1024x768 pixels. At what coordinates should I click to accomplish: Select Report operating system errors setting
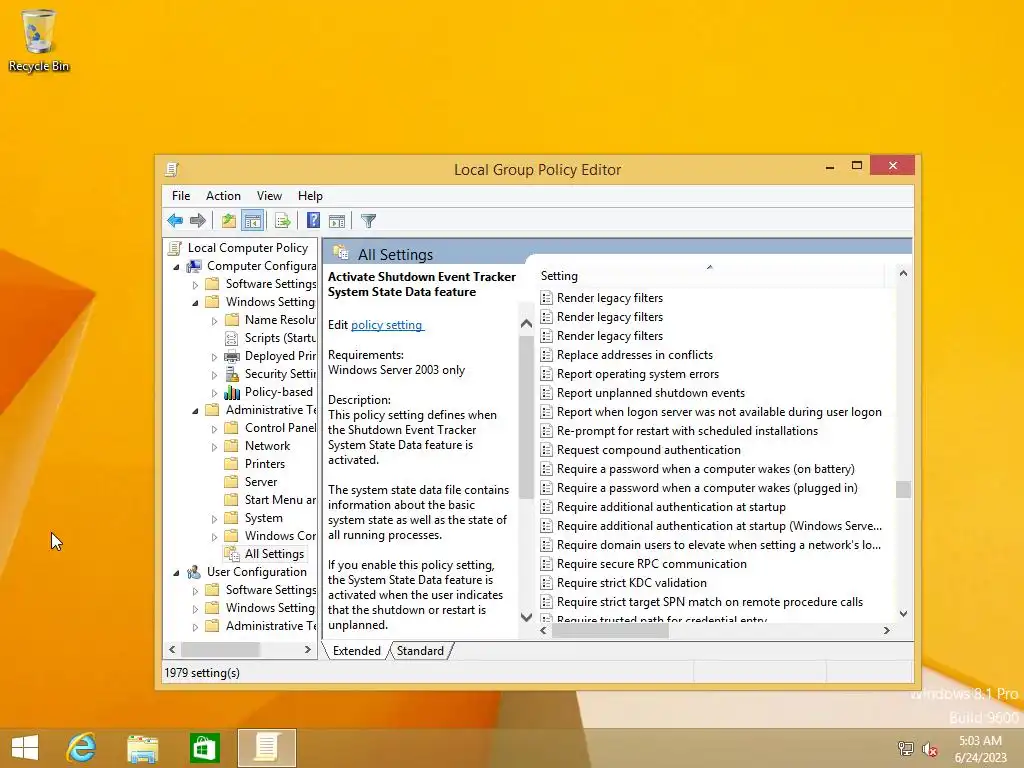(637, 374)
